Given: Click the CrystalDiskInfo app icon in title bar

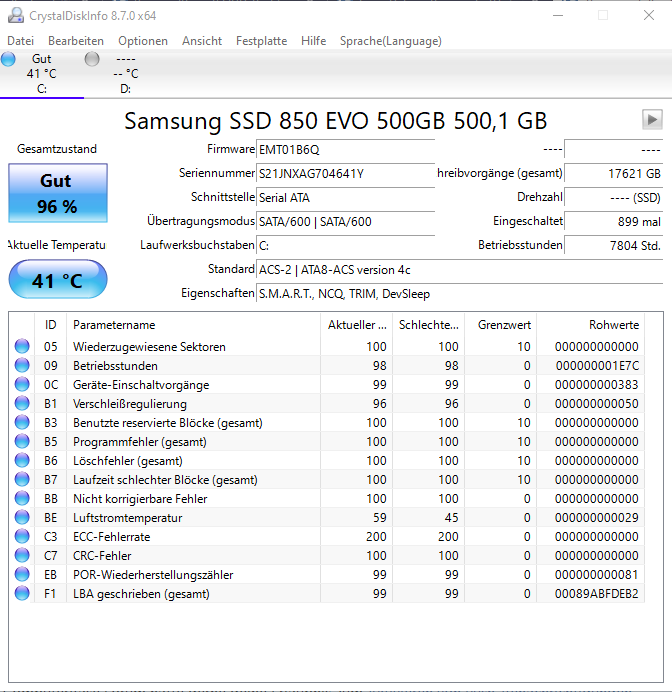Looking at the screenshot, I should (x=16, y=15).
